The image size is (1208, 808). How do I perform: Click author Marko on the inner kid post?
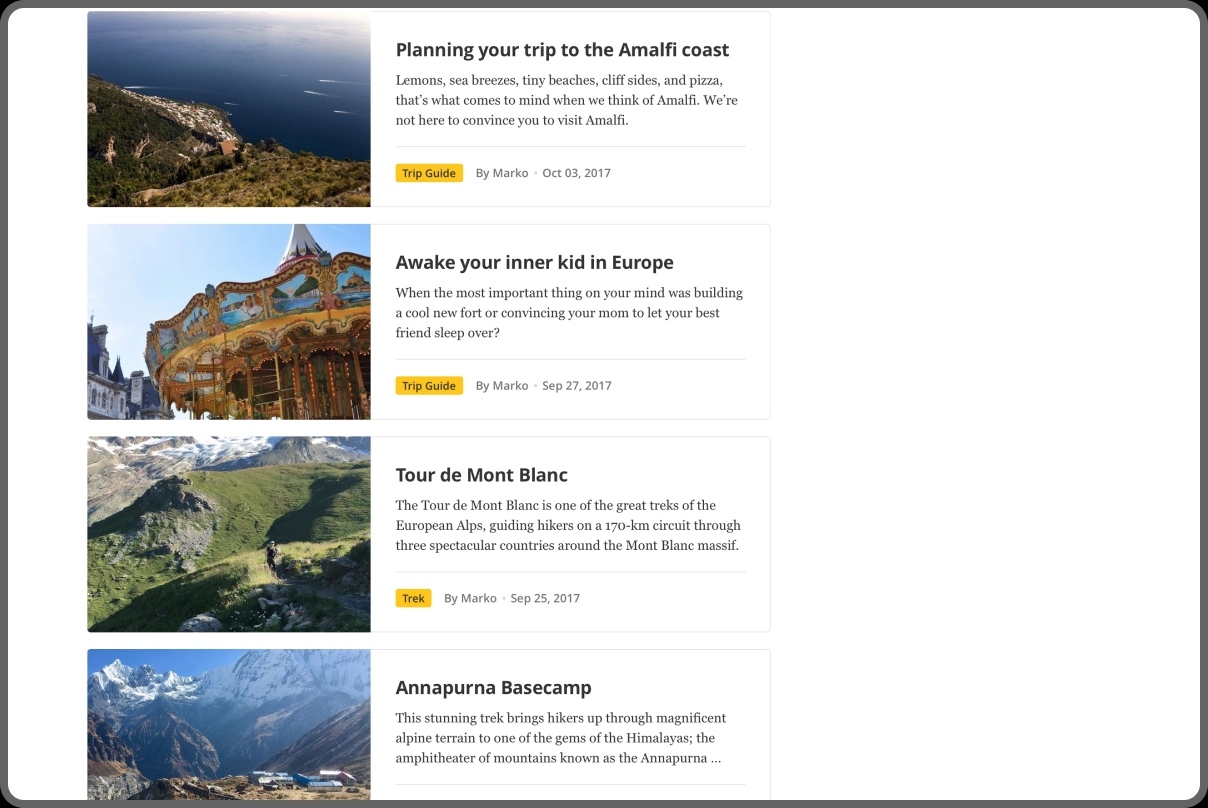(510, 386)
